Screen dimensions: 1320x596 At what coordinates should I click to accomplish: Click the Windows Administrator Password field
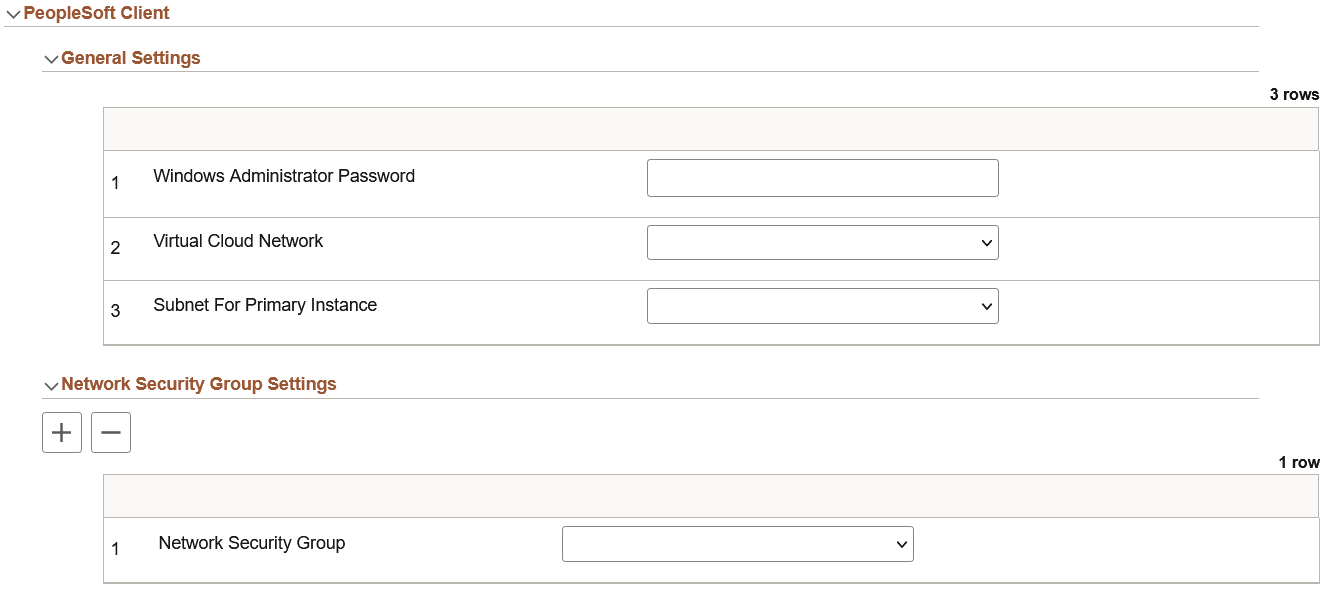(x=822, y=177)
